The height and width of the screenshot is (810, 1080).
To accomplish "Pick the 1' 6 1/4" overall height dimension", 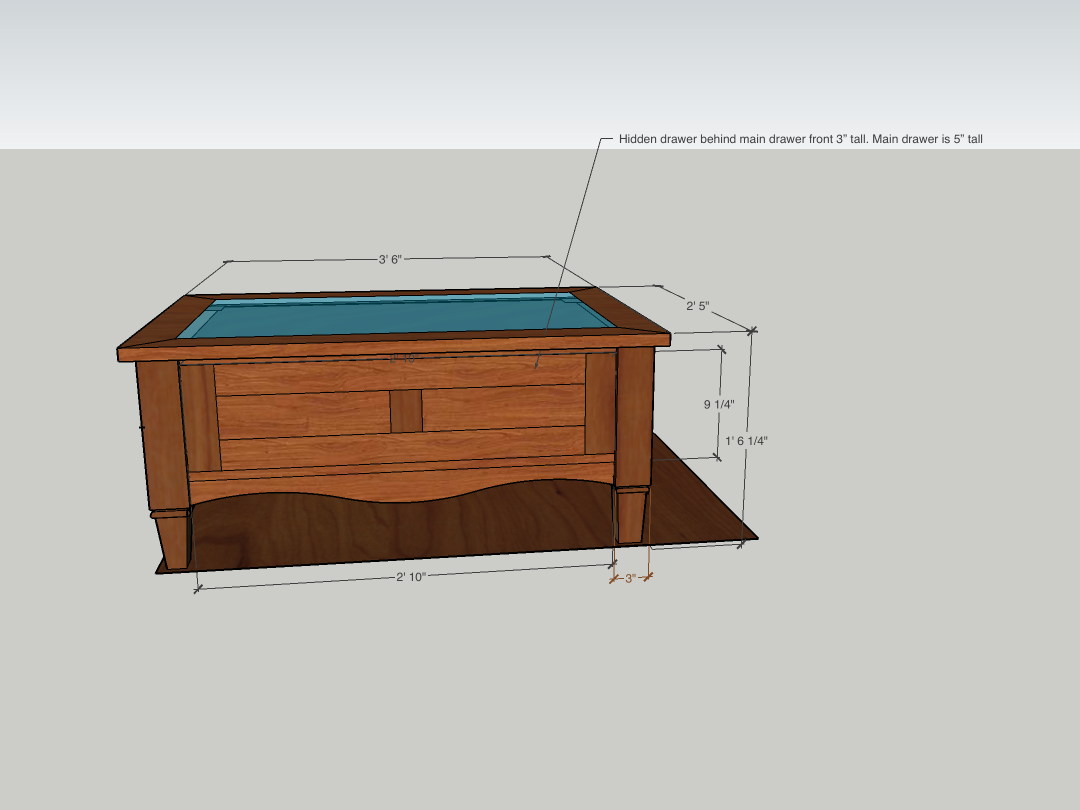I will (x=749, y=440).
